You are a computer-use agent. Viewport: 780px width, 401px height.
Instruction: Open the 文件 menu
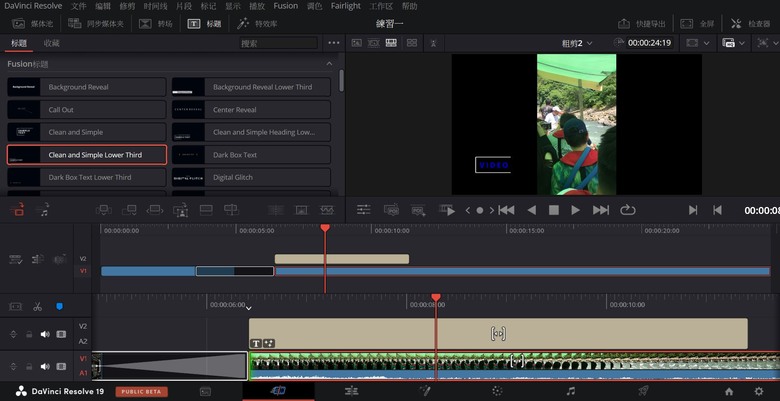tap(78, 6)
